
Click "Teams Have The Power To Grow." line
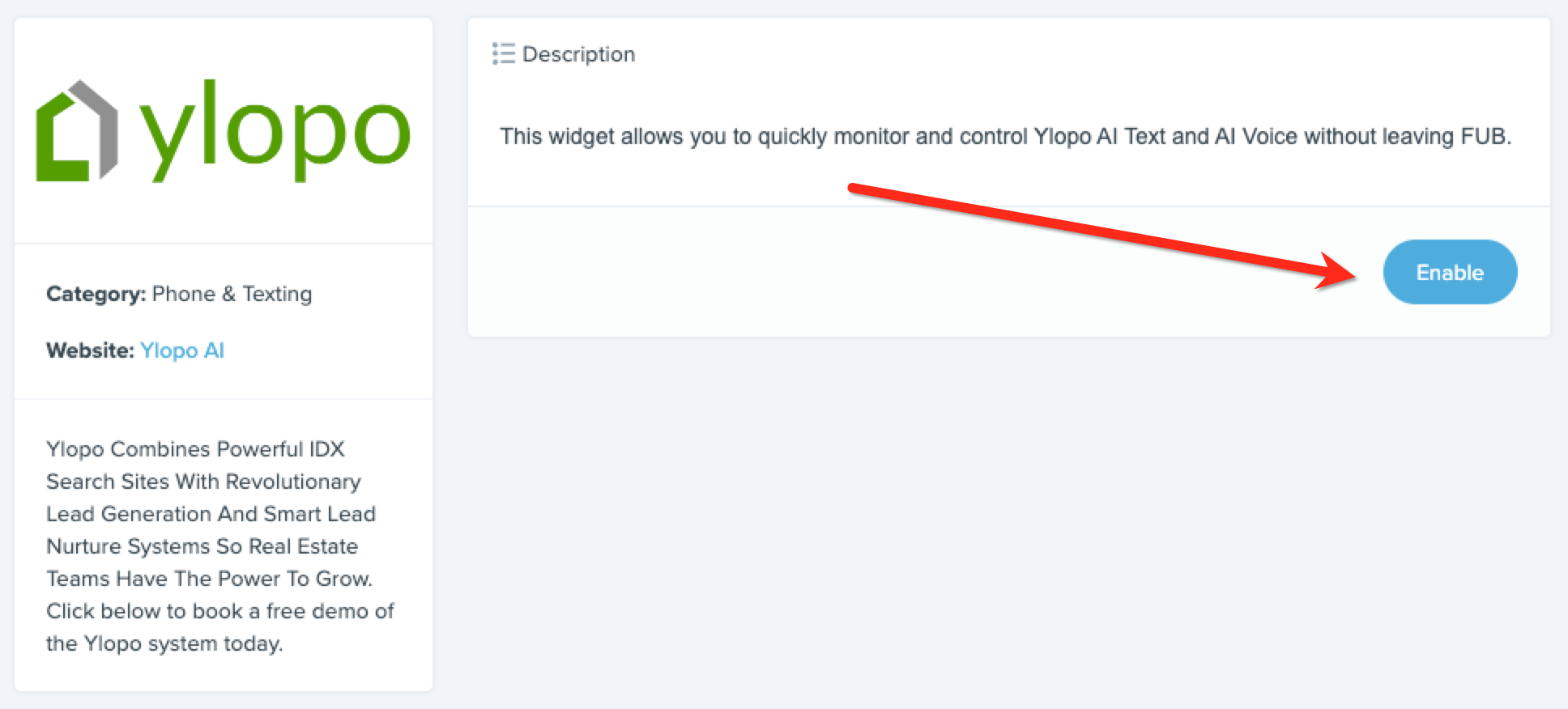pos(209,579)
